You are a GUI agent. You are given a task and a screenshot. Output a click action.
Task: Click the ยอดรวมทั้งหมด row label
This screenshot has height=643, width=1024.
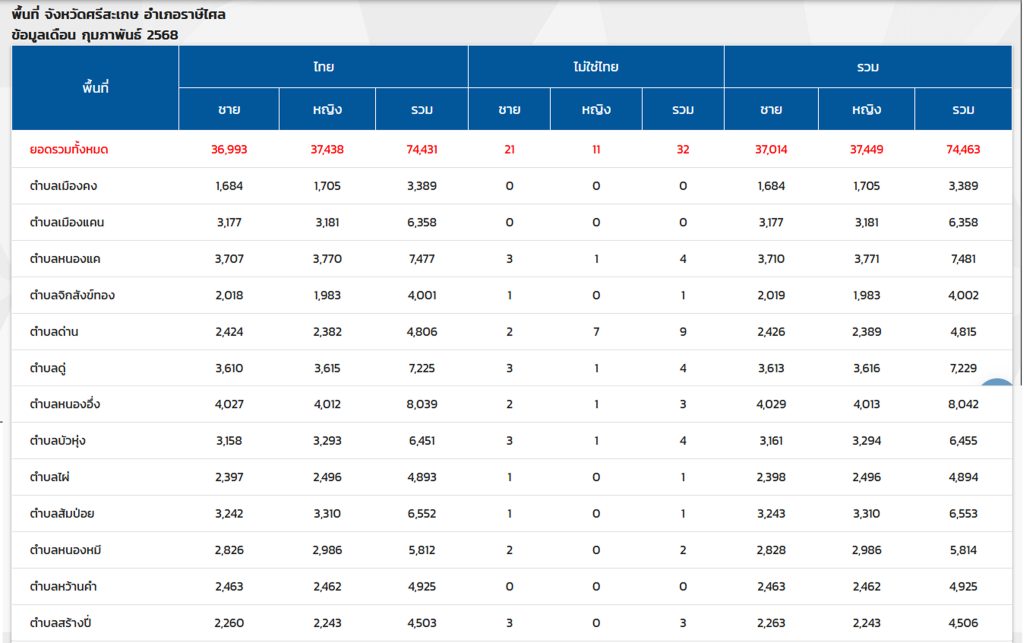[x=69, y=149]
